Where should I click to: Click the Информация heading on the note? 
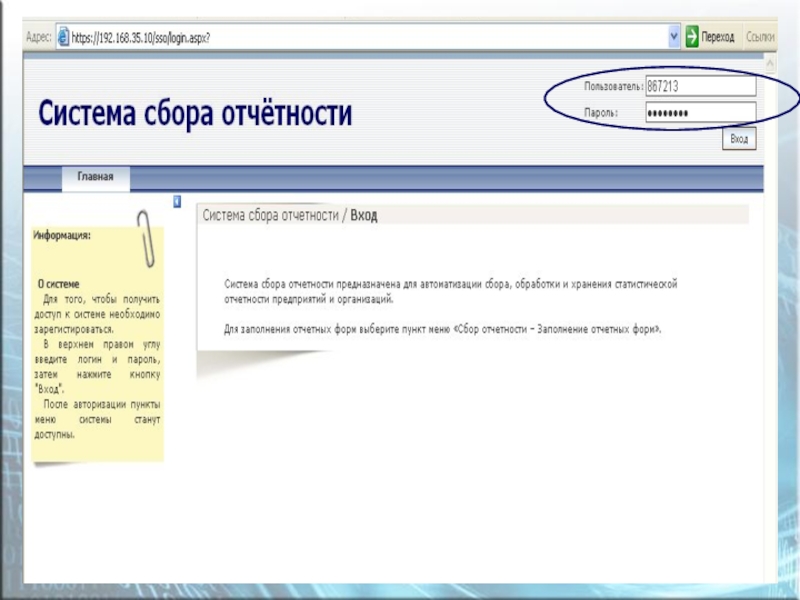pos(62,236)
